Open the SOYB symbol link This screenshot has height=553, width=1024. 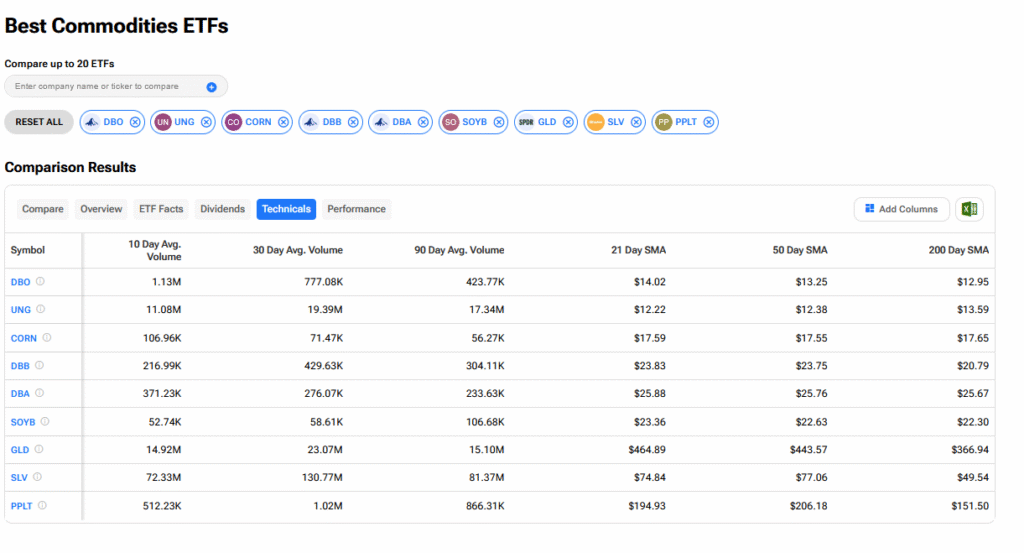click(x=23, y=422)
